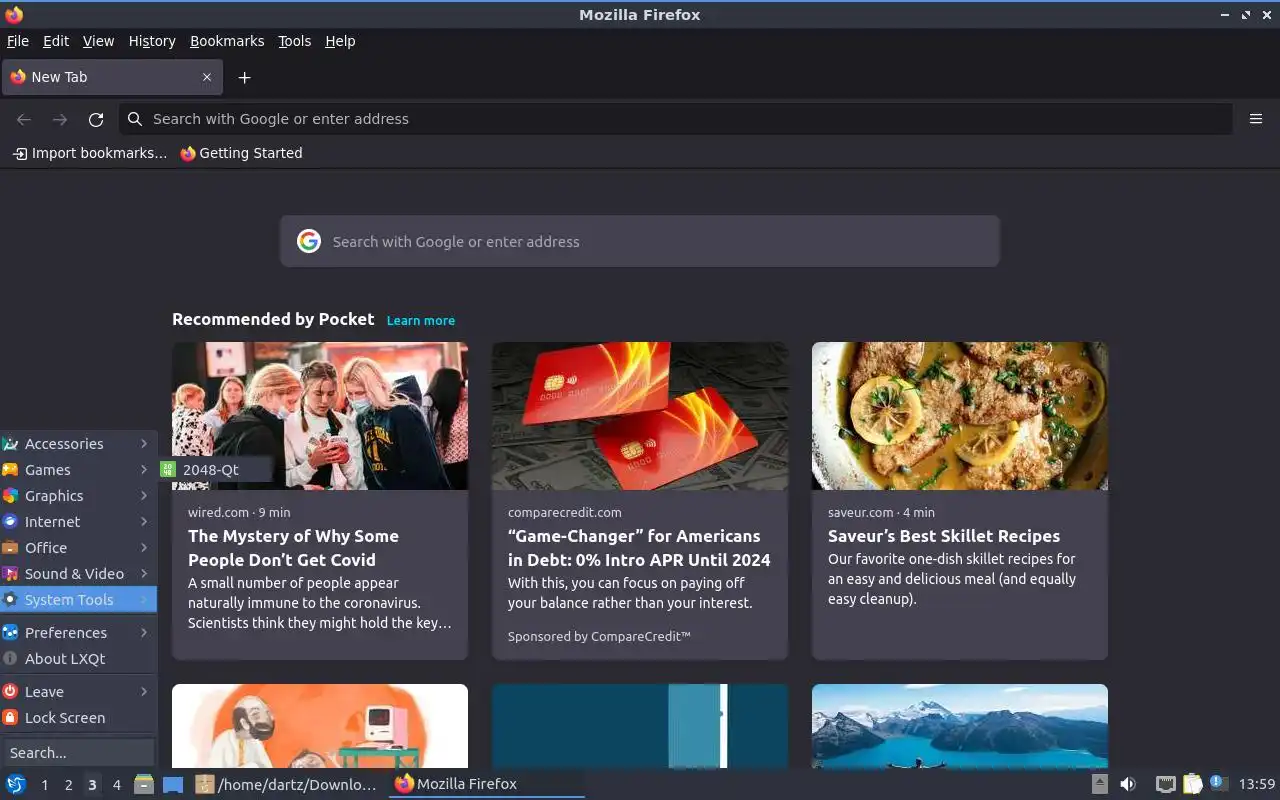Image resolution: width=1280 pixels, height=800 pixels.
Task: Expand the Games submenu
Action: coord(78,470)
